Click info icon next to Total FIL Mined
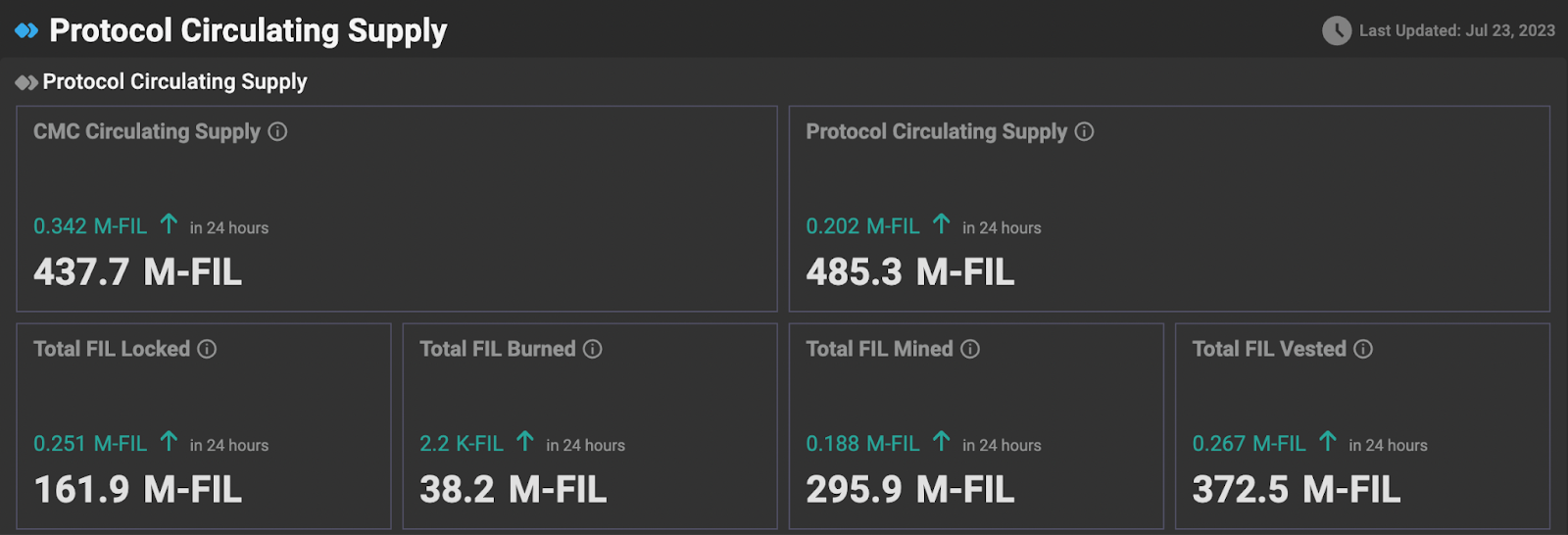1568x535 pixels. [970, 349]
